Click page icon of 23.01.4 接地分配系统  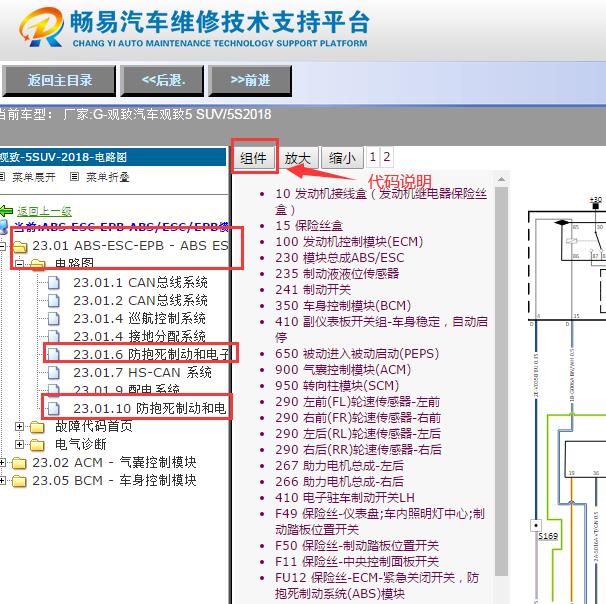pos(54,337)
